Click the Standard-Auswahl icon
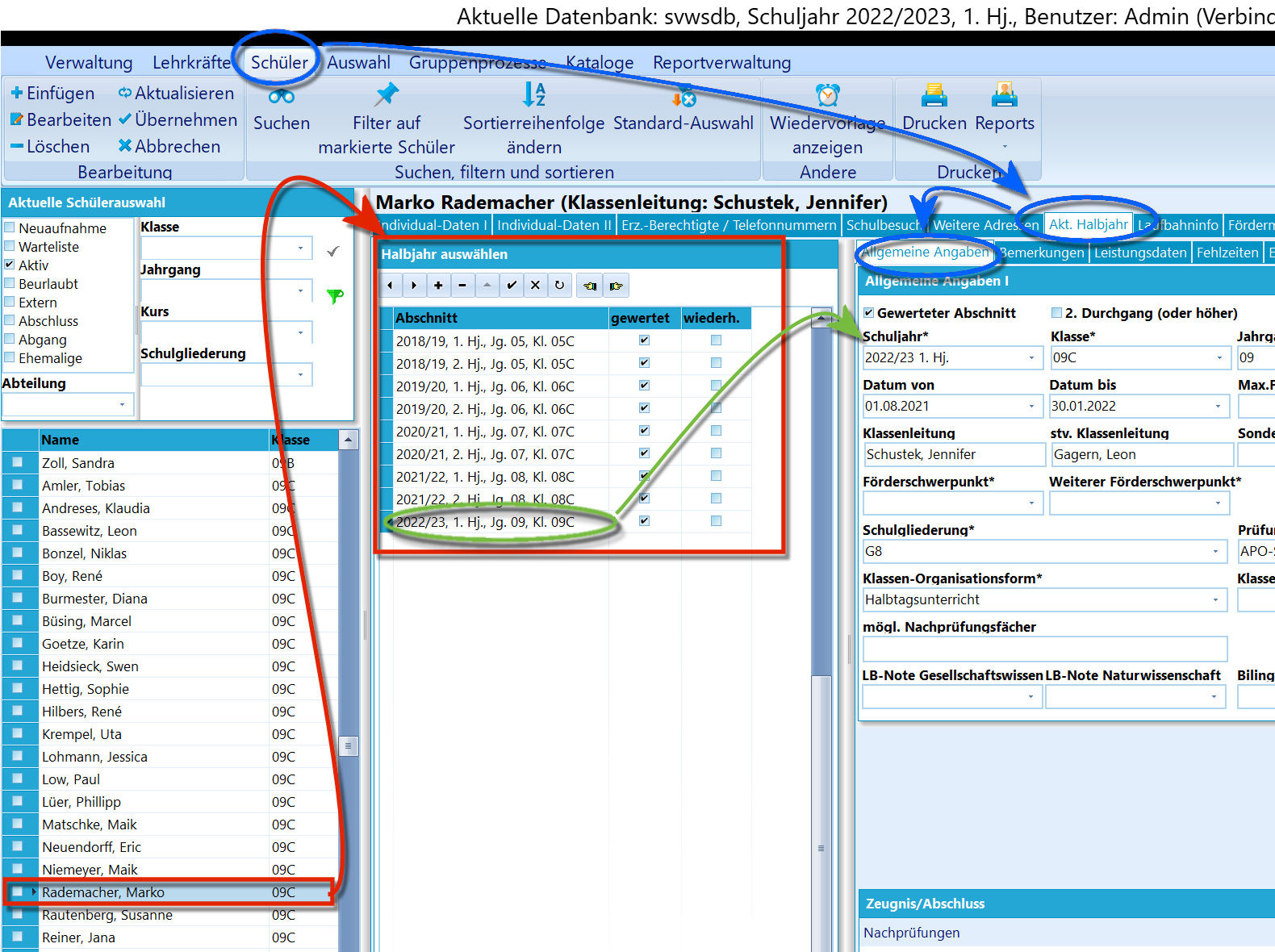Image resolution: width=1275 pixels, height=952 pixels. tap(683, 96)
